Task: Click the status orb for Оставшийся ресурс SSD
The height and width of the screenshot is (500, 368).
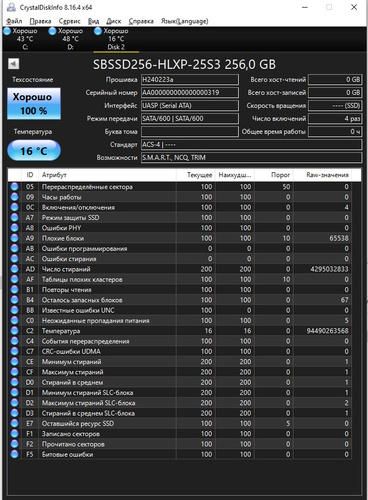Action: (x=14, y=423)
